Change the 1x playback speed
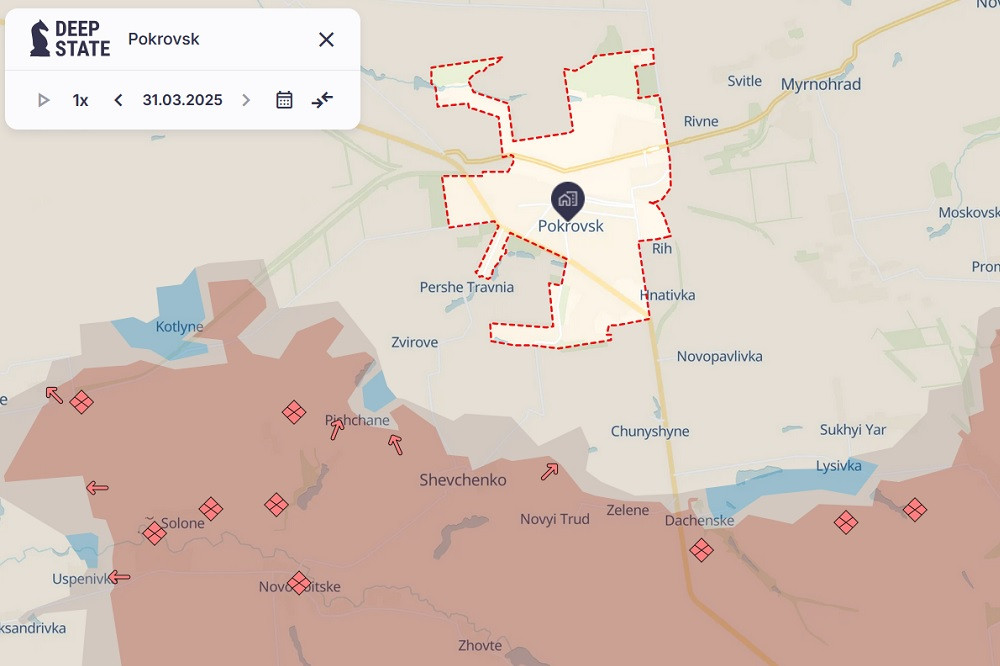 (x=80, y=100)
